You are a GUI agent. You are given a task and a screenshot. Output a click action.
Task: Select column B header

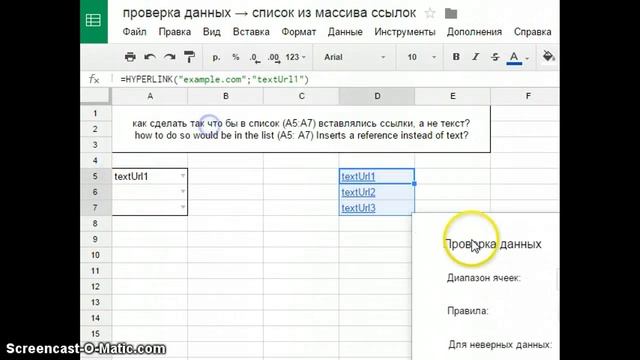click(225, 96)
